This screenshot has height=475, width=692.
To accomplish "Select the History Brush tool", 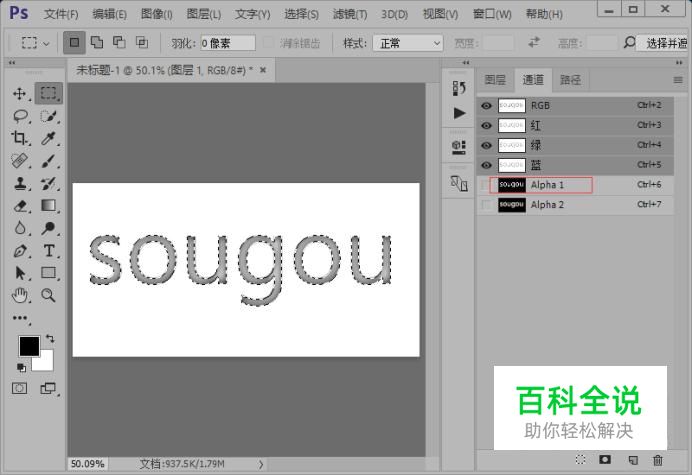I will tap(49, 183).
